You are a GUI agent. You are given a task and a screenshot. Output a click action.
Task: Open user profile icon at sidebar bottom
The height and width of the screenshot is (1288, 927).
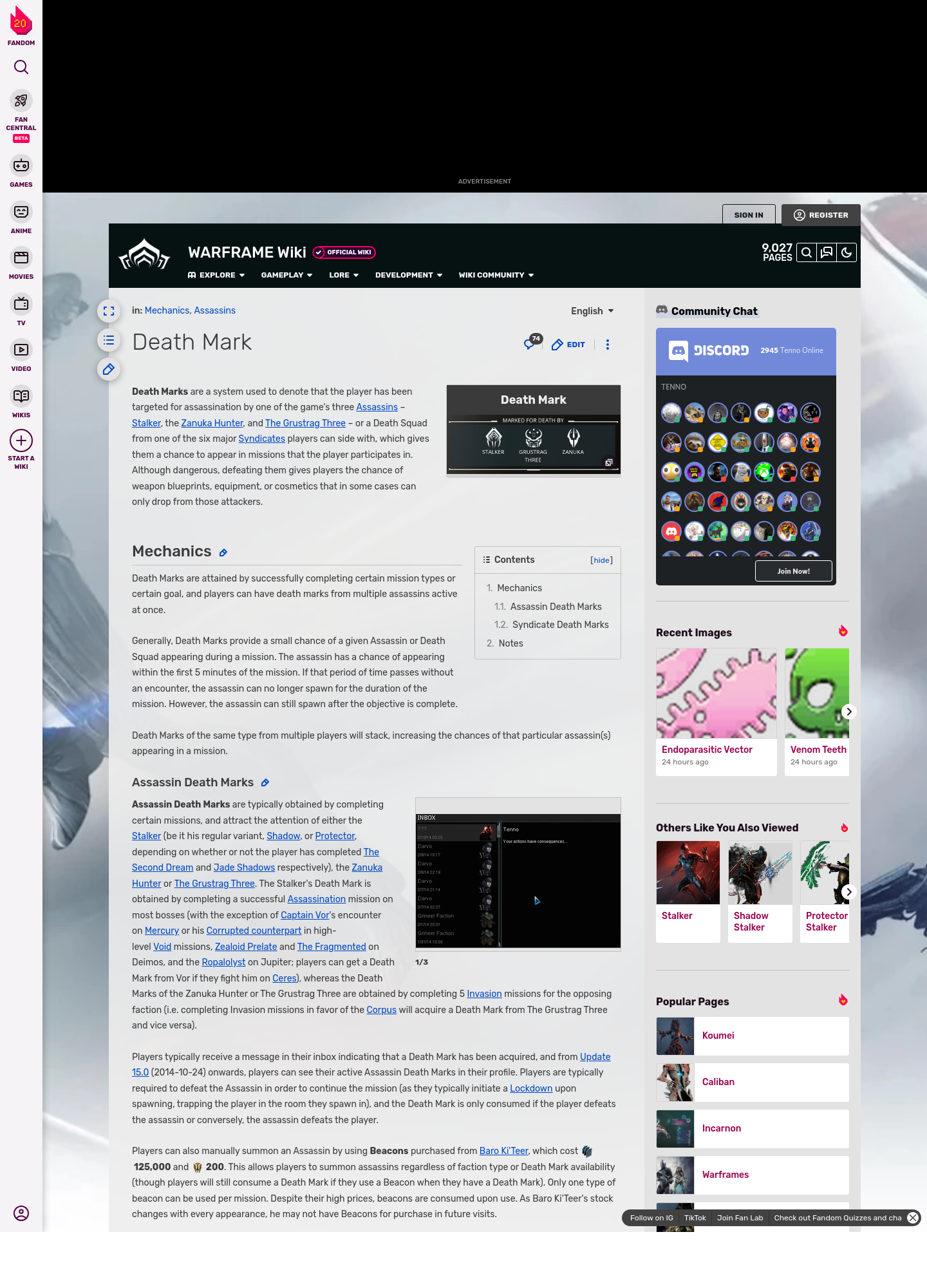(21, 1213)
